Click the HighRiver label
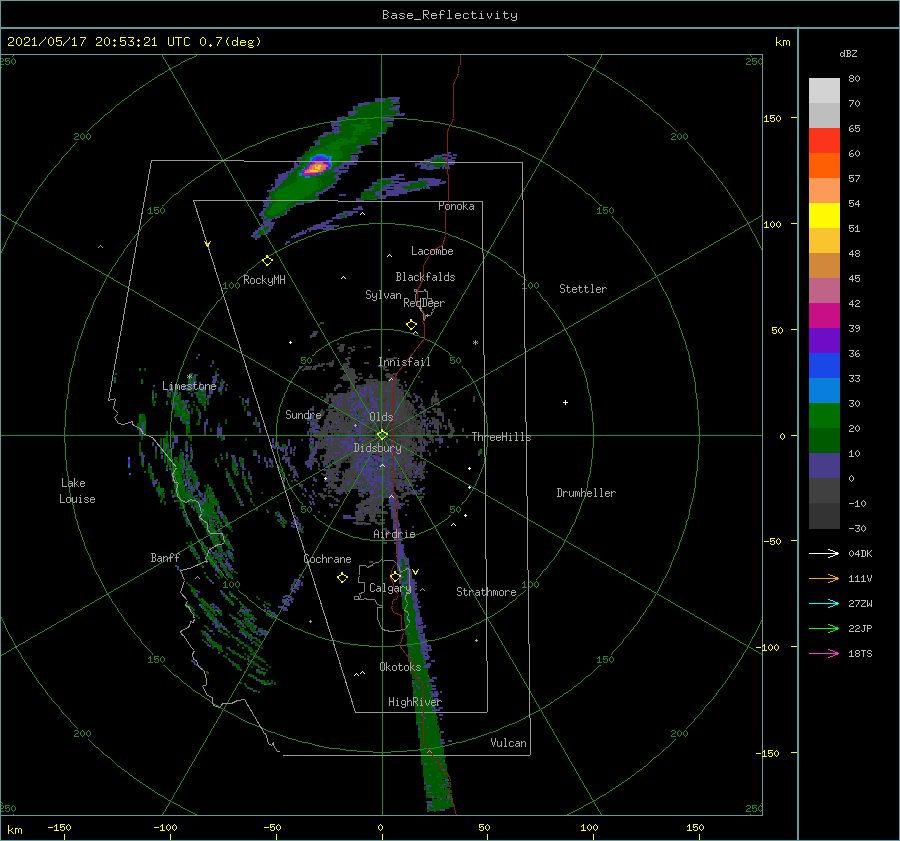The height and width of the screenshot is (841, 900). click(415, 702)
